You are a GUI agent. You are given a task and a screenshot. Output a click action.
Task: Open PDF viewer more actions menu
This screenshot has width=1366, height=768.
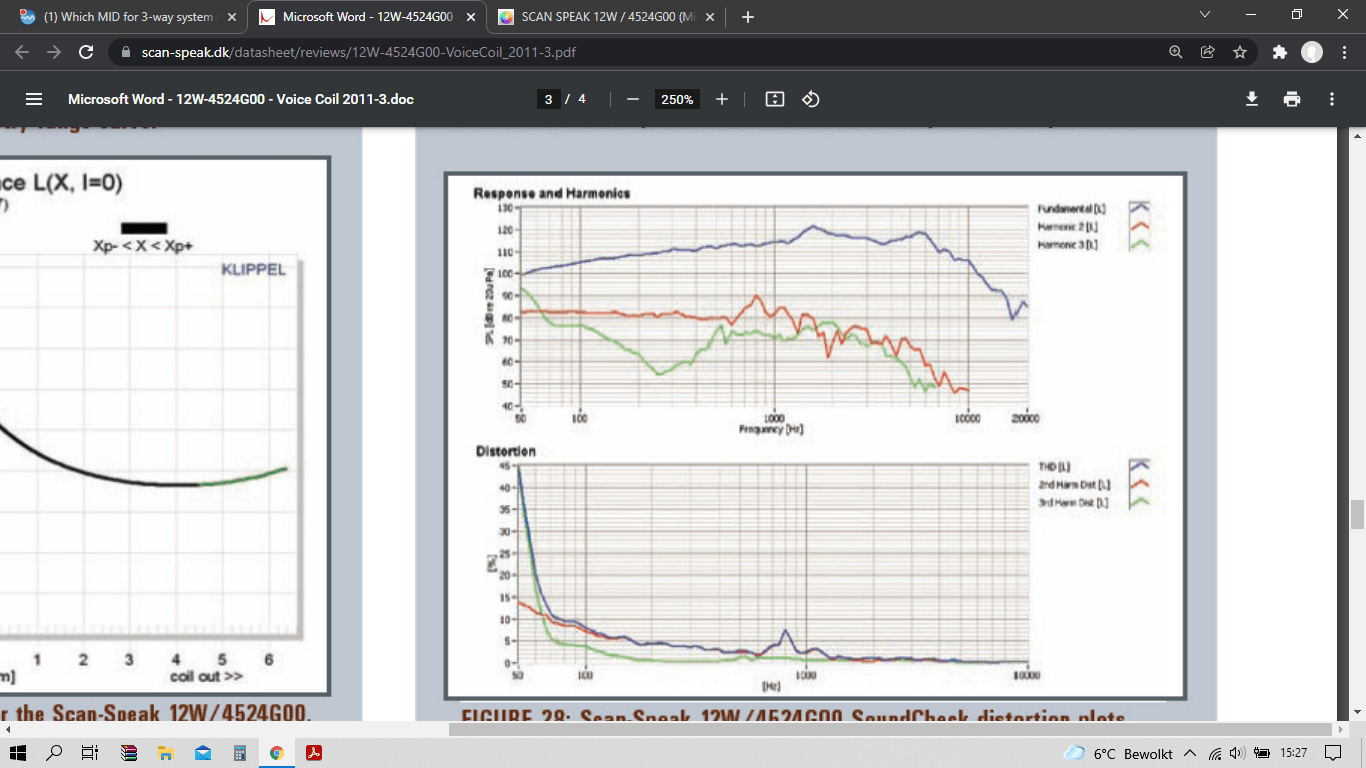tap(1332, 99)
